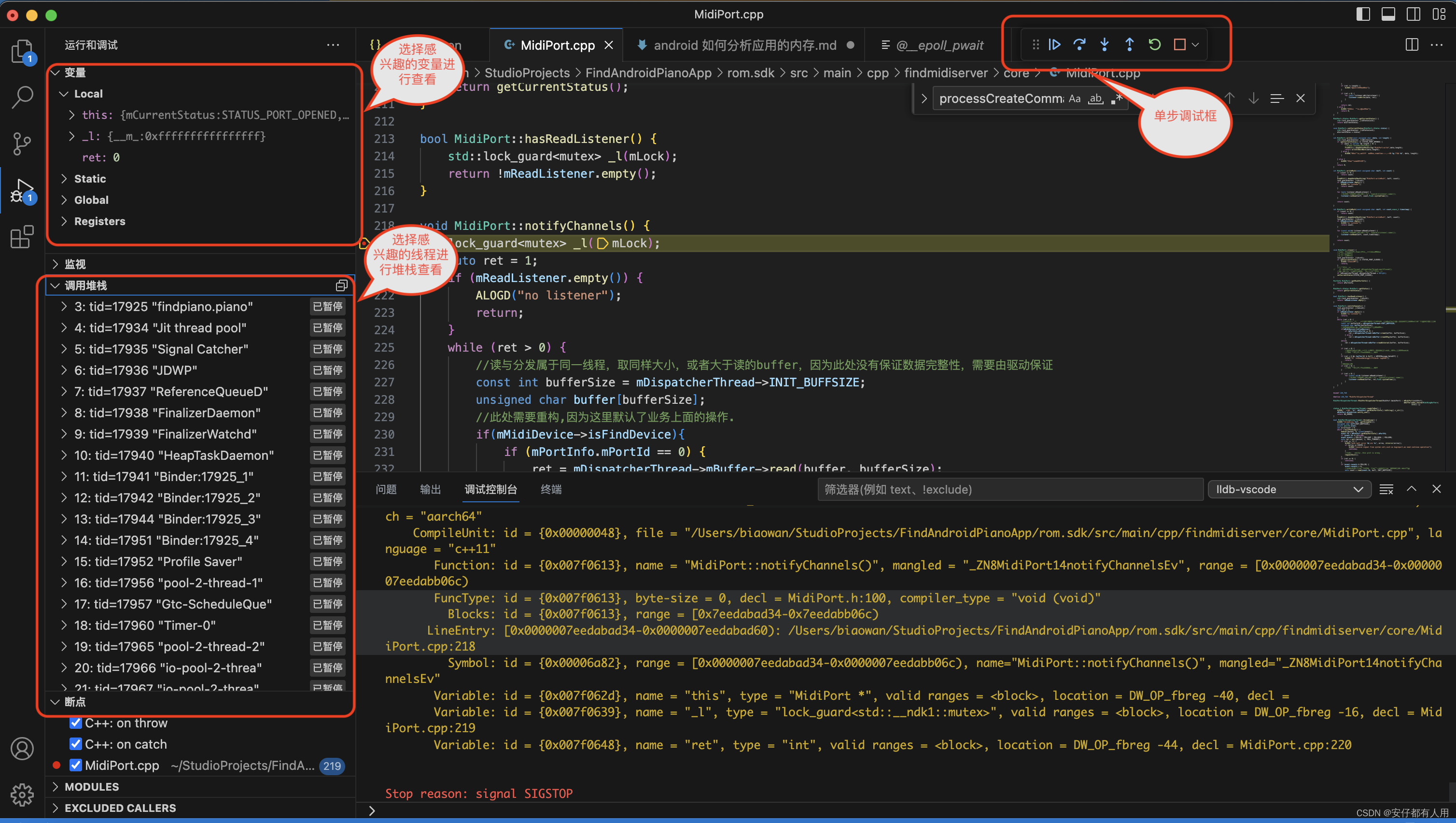Open find in selection option
1456x823 pixels.
(1276, 99)
